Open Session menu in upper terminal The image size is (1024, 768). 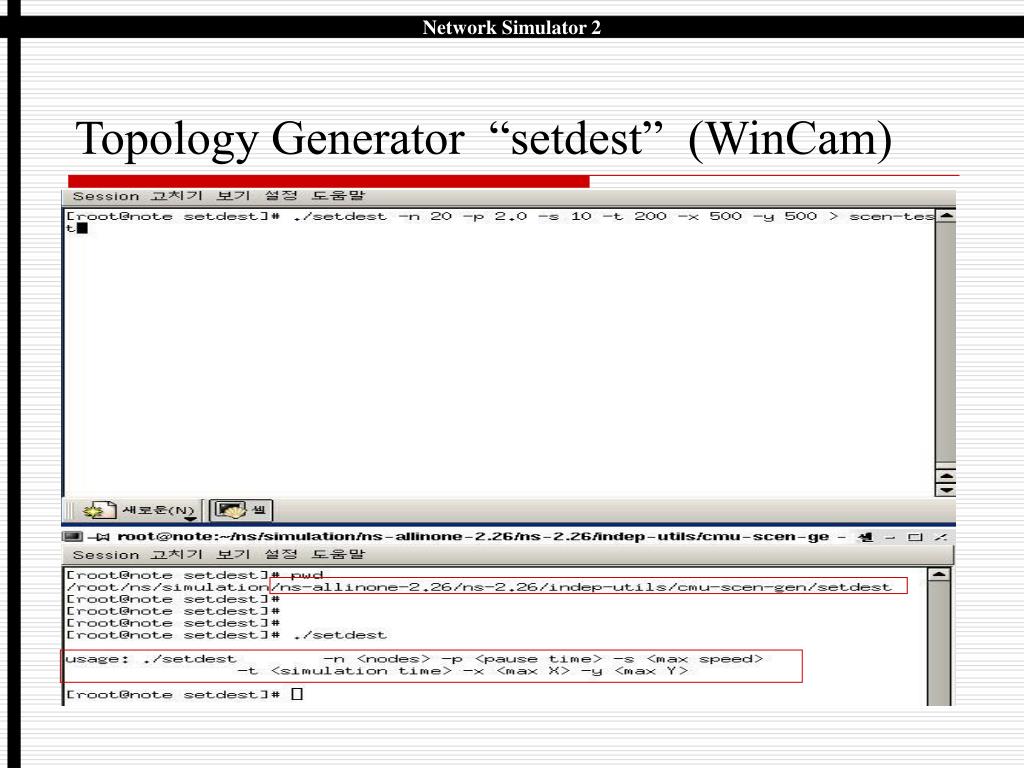click(x=106, y=196)
